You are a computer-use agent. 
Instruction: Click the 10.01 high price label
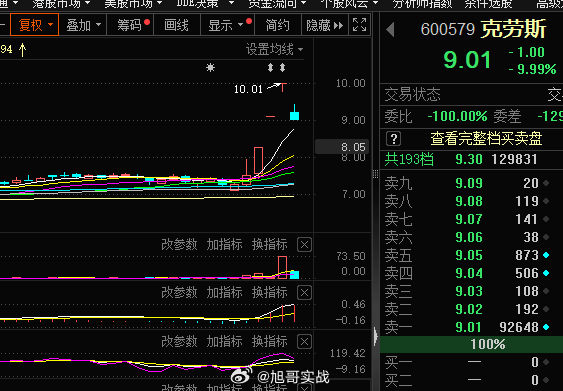coord(248,89)
